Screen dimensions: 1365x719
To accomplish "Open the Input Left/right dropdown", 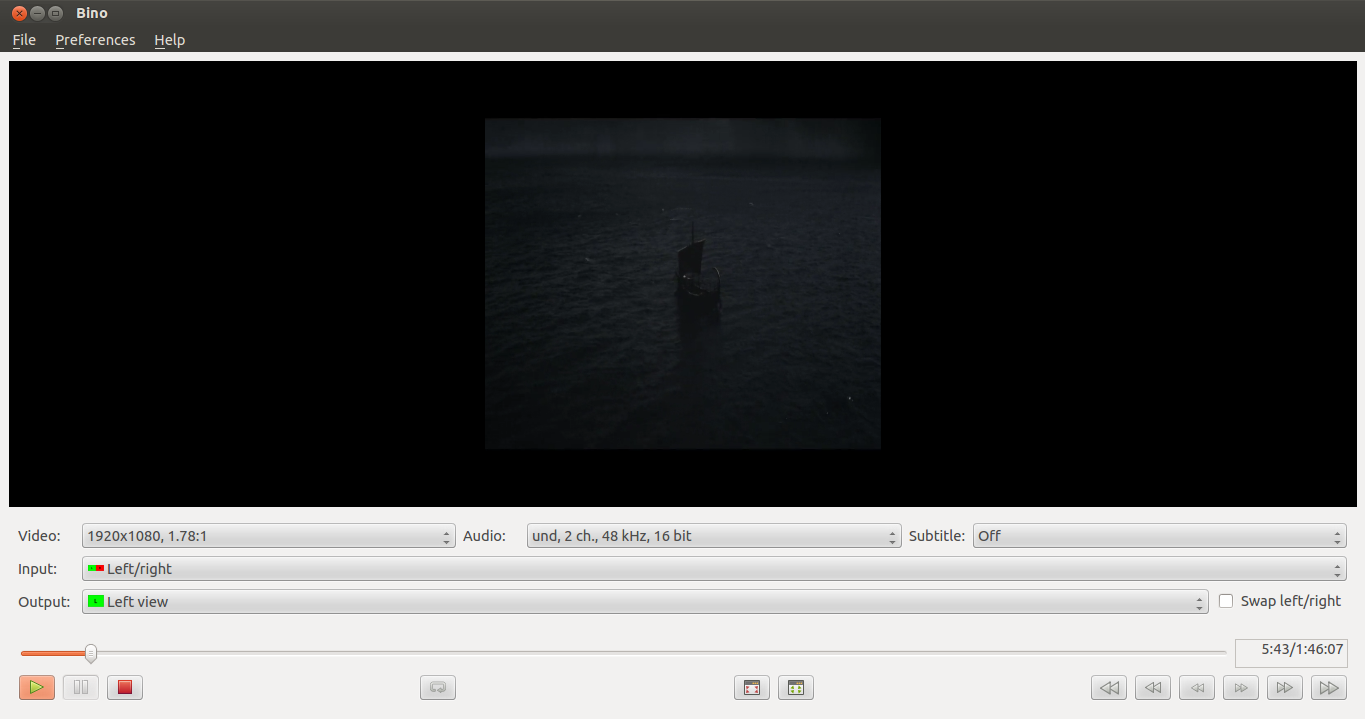I will click(713, 569).
